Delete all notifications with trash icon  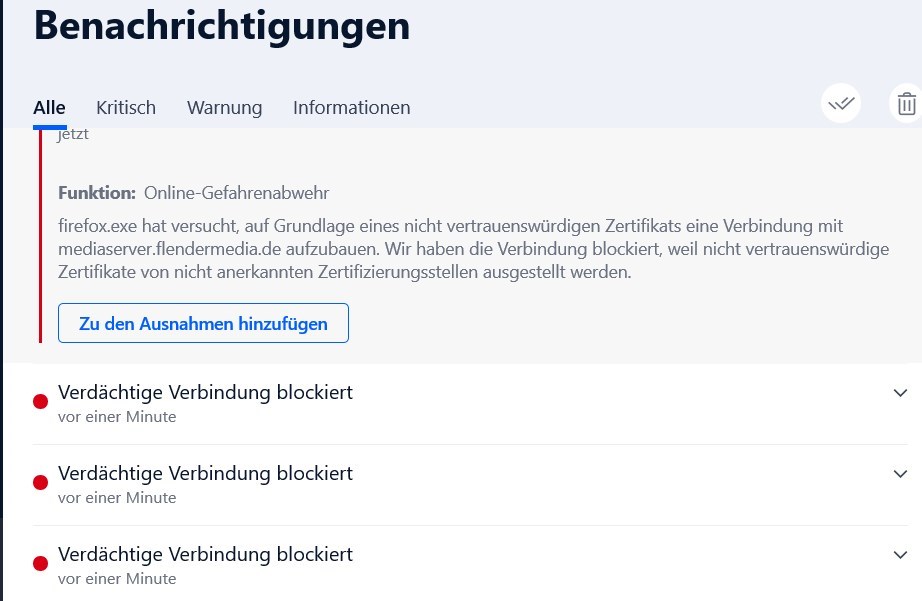(x=906, y=103)
